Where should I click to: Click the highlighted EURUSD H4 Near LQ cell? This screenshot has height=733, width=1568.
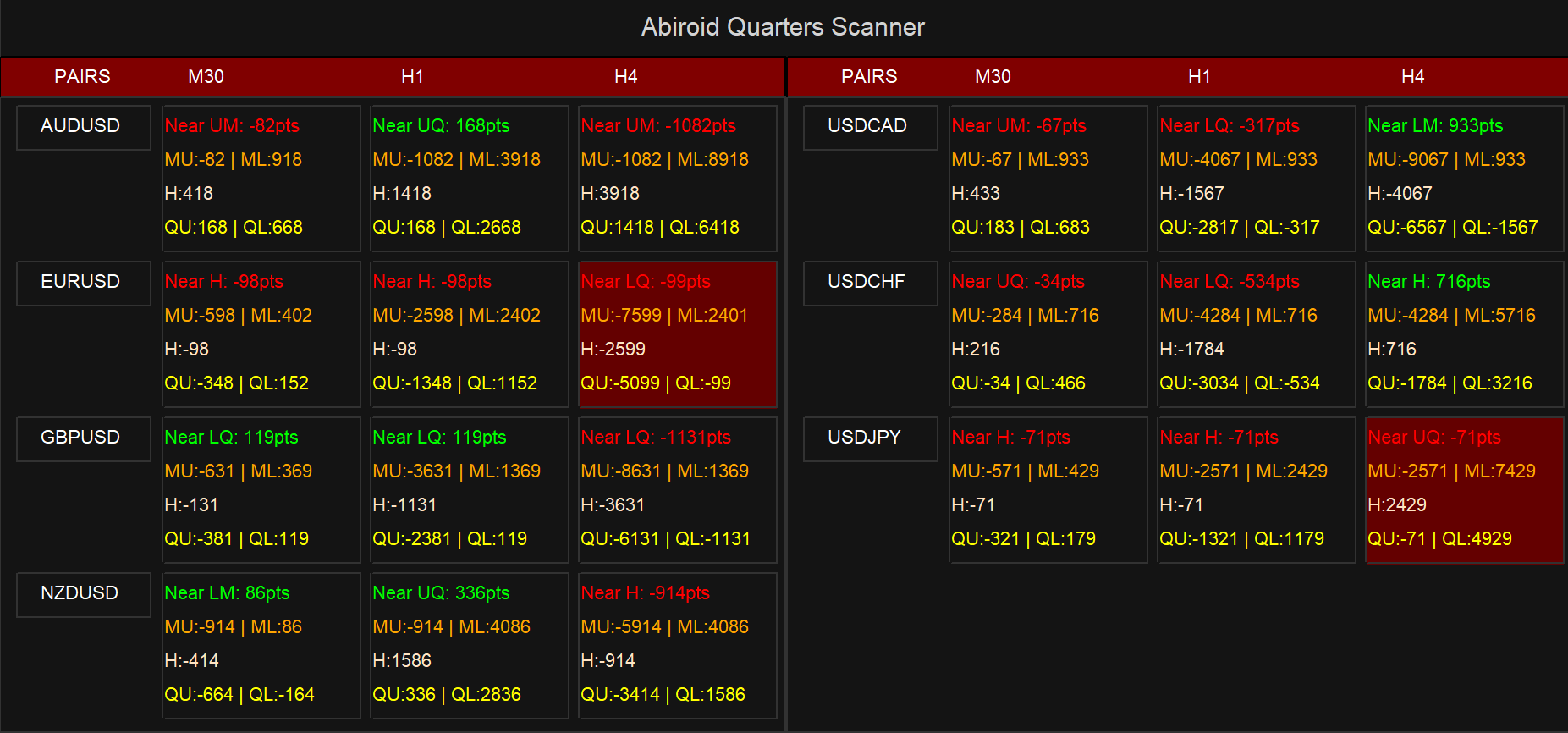click(x=678, y=333)
